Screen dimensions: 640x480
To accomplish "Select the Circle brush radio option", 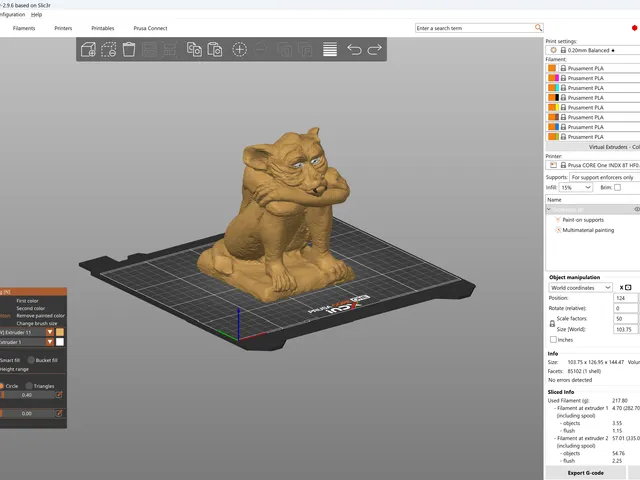I will 2,386.
